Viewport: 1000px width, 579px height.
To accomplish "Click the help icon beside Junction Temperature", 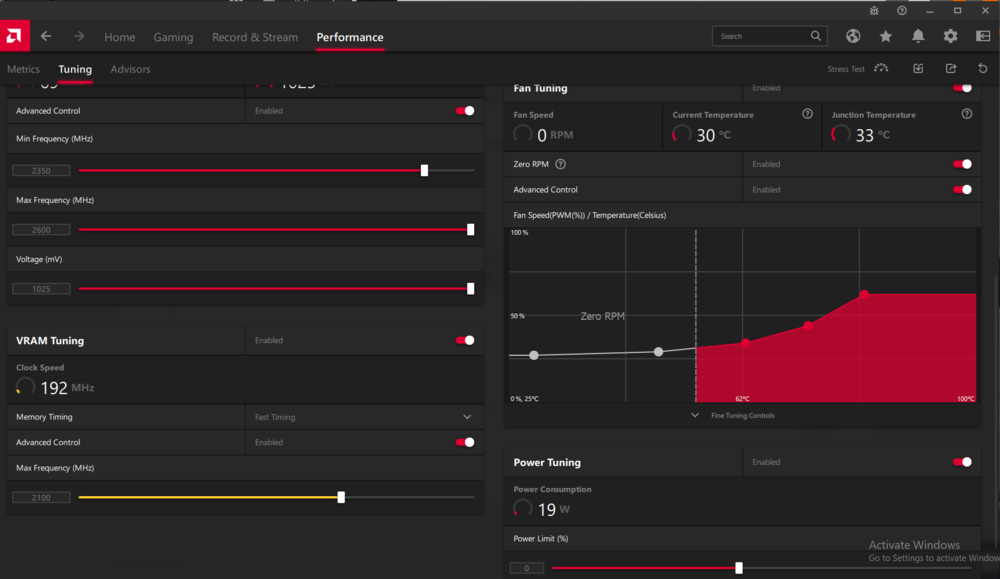I will point(967,114).
